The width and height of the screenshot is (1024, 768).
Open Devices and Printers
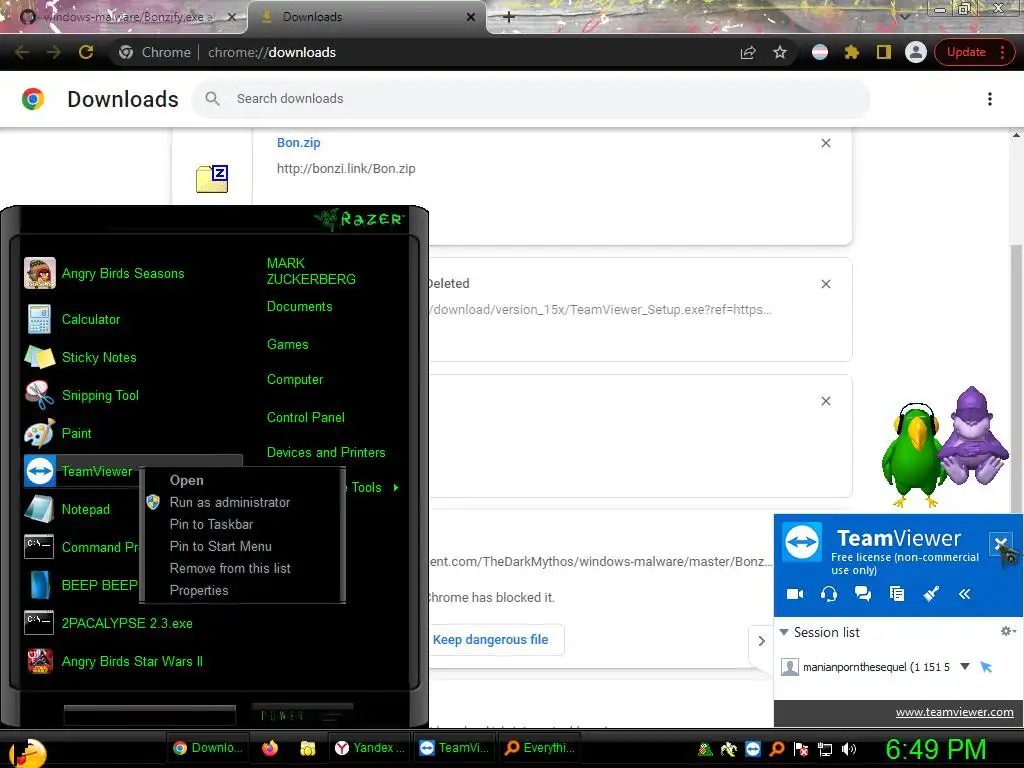326,453
